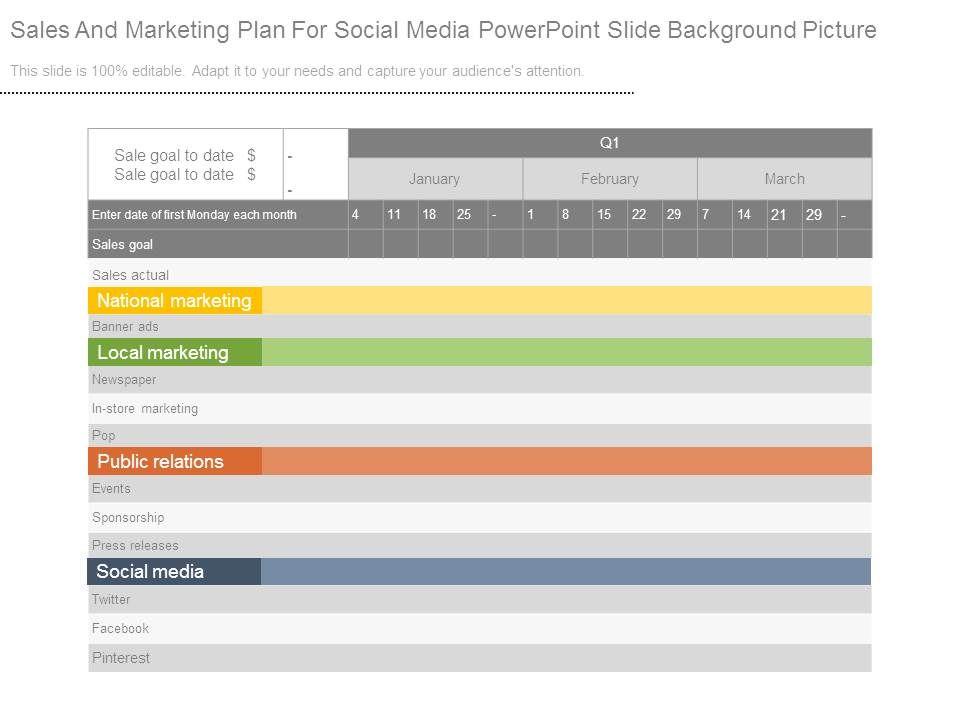Click the February month header
The image size is (960, 720).
[610, 179]
